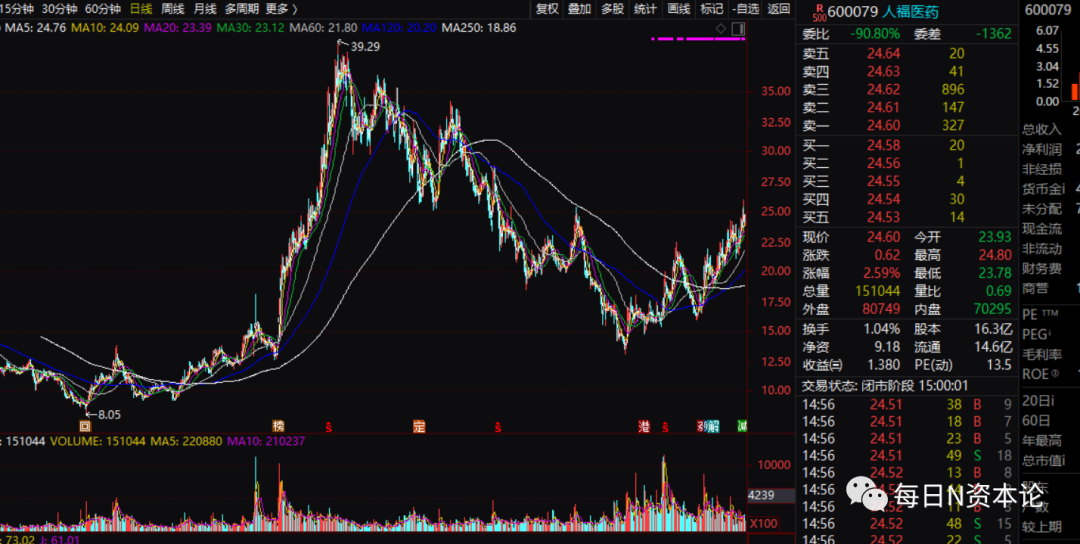Click the 8.05 low price label
1080x544 pixels.
tap(109, 415)
